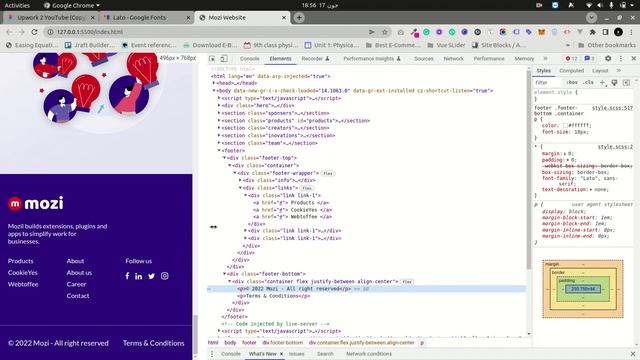
Task: Open the style.scss:517 source link
Action: point(612,108)
